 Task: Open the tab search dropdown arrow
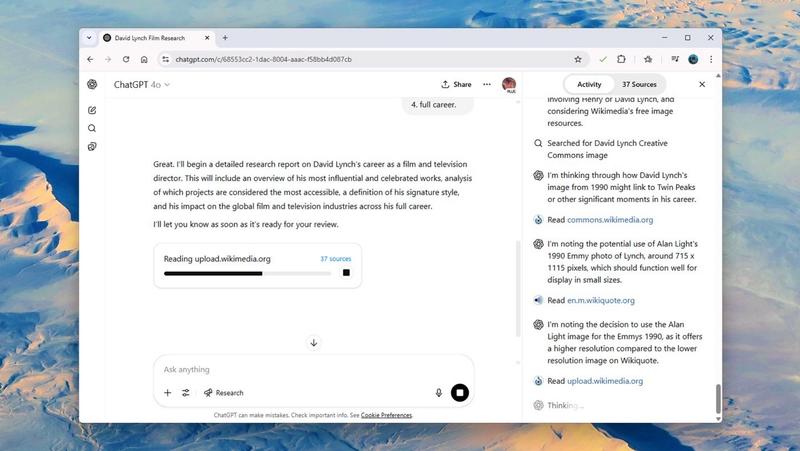(89, 38)
